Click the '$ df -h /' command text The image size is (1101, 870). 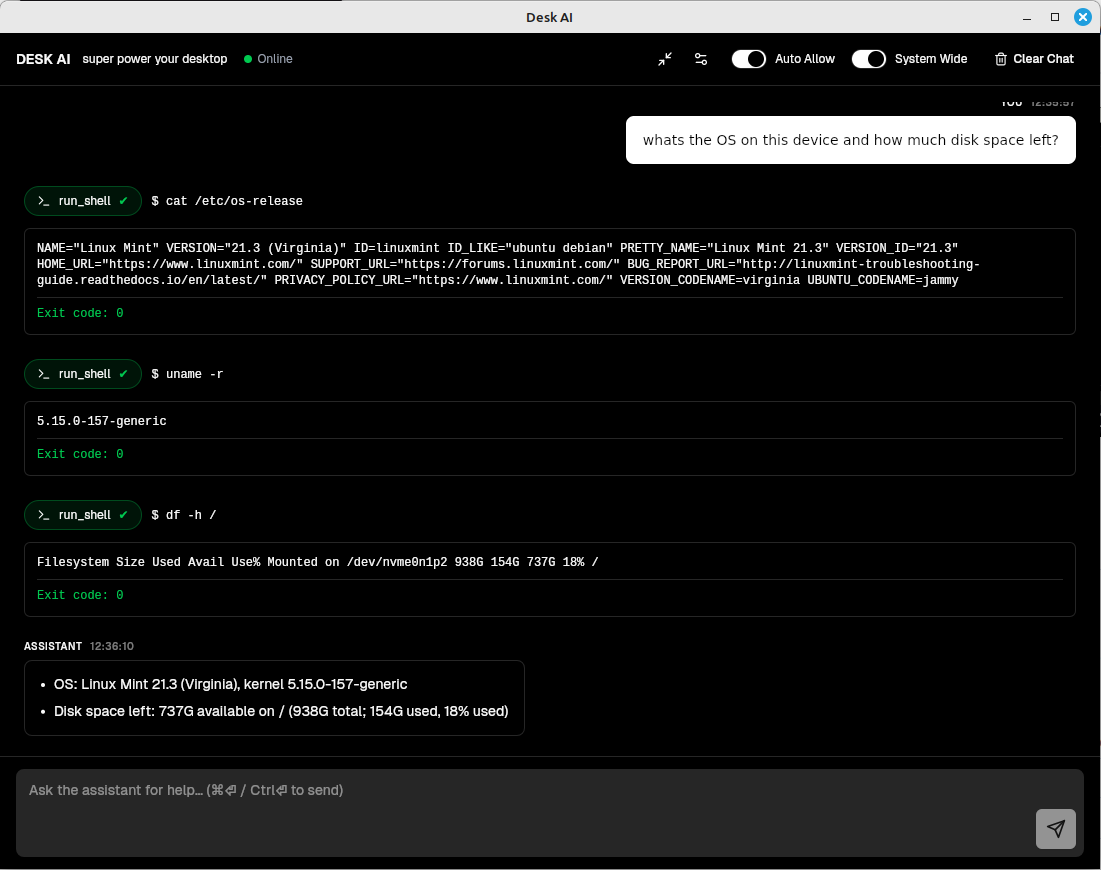[x=184, y=515]
